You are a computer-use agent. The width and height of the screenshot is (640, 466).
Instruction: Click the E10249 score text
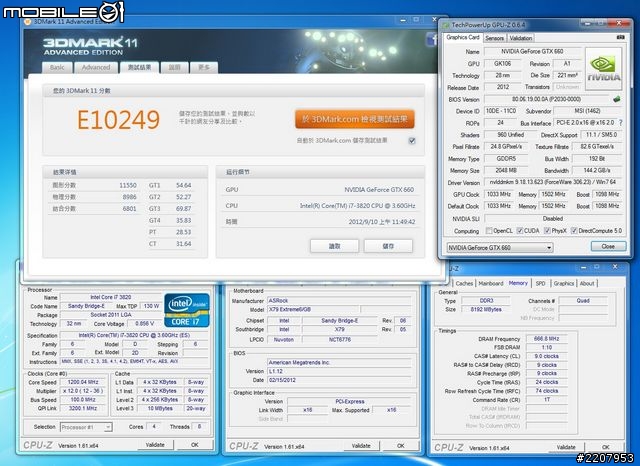(x=118, y=120)
